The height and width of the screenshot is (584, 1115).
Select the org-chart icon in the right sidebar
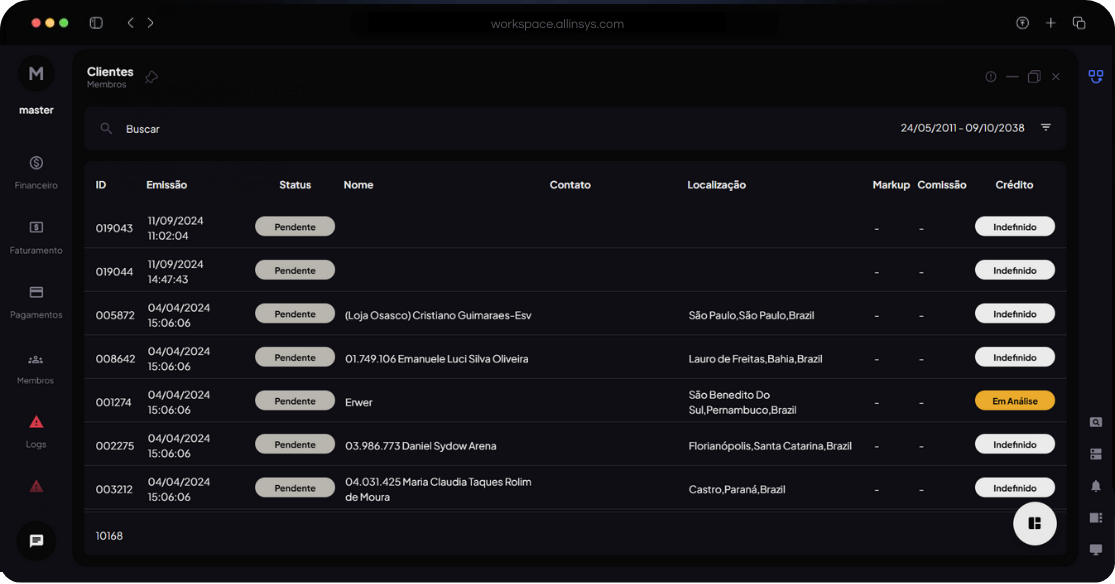1095,76
